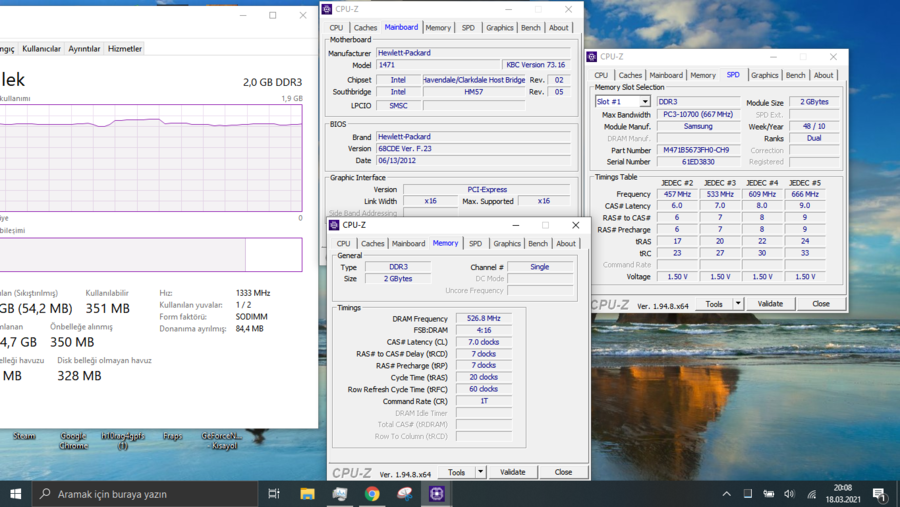Select Max Bandwidth PC3-10700 (667 MHz)
Image resolution: width=900 pixels, height=507 pixels.
coord(698,114)
